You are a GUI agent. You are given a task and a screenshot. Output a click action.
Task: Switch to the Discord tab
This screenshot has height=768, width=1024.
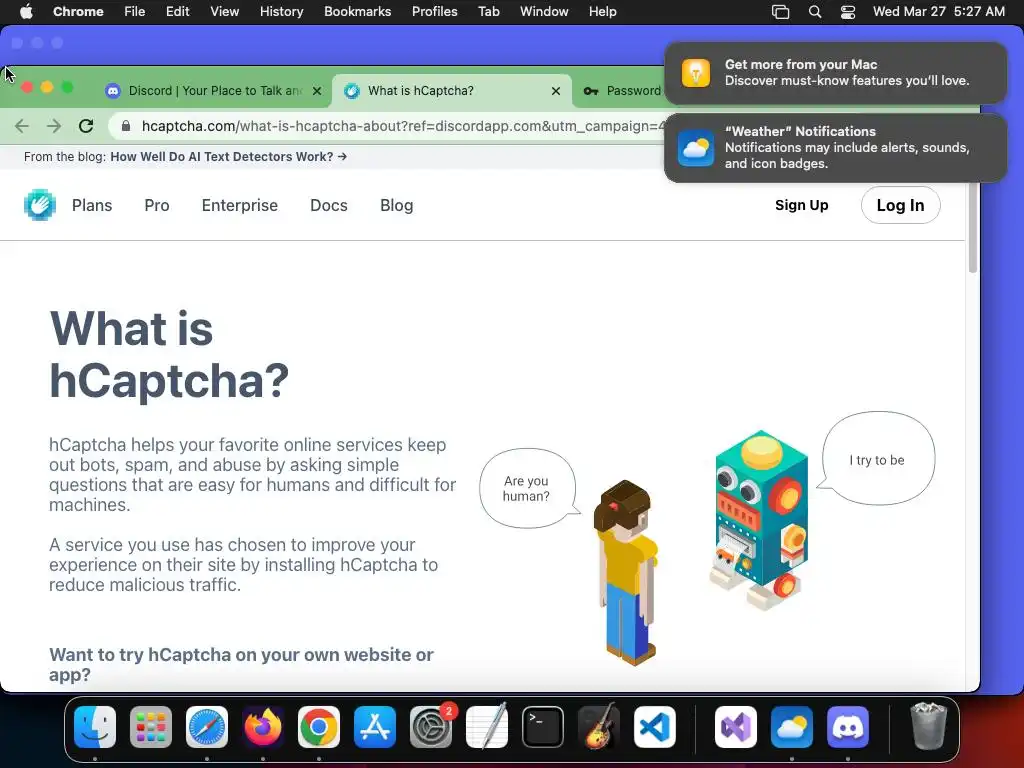tap(214, 91)
